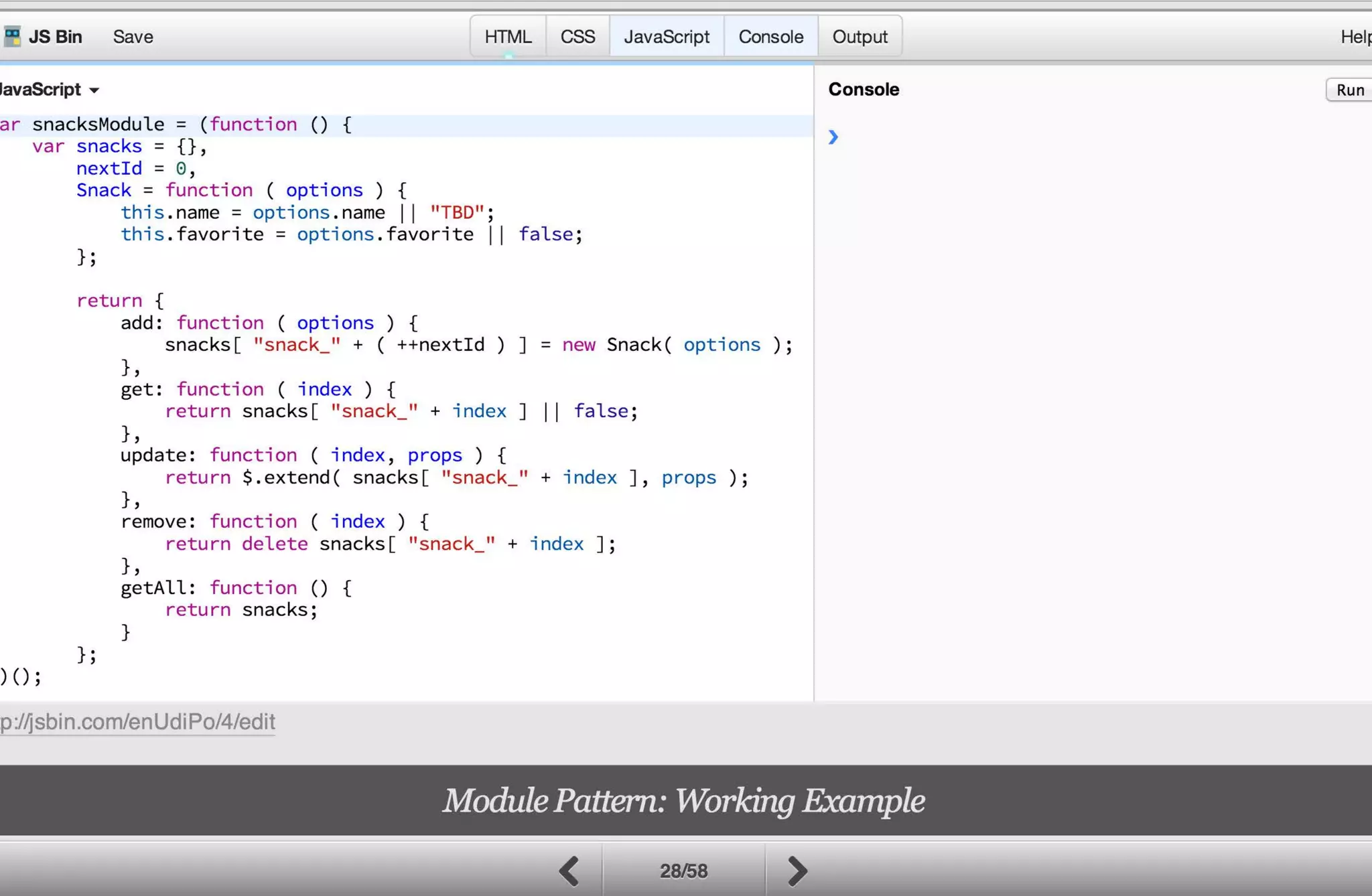Click the 'return {' line
This screenshot has height=896, width=1372.
point(120,301)
